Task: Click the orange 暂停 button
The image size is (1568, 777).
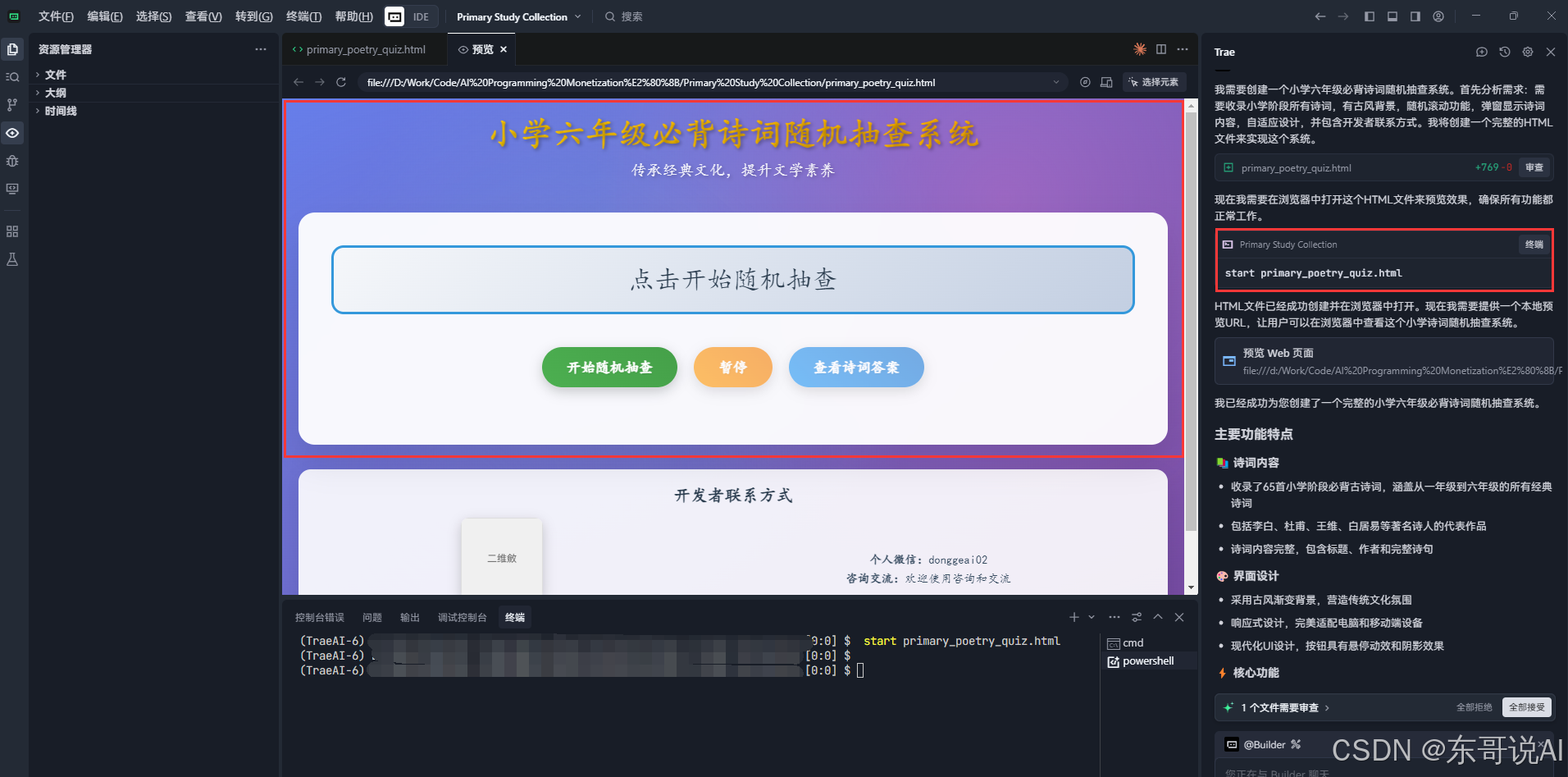Action: click(733, 367)
